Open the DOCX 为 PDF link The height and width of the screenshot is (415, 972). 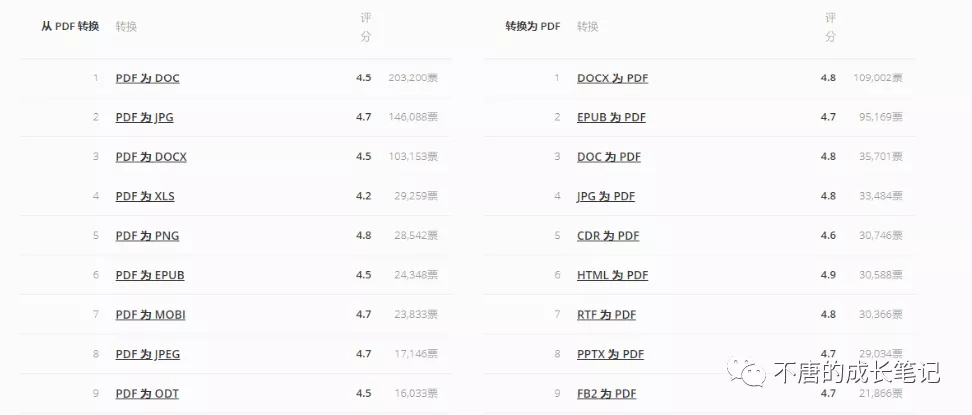pyautogui.click(x=612, y=78)
